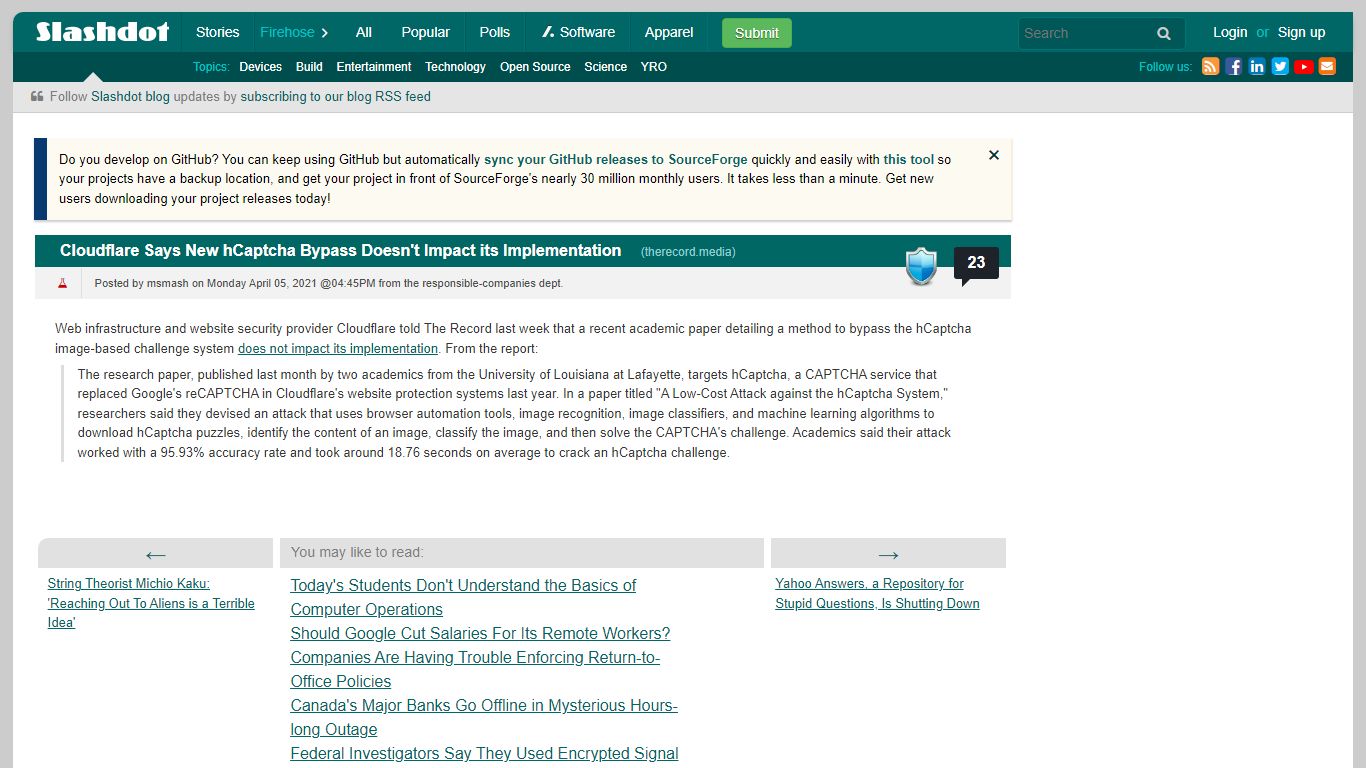
Task: Open the Return-to-Office Policies story
Action: pyautogui.click(x=475, y=669)
